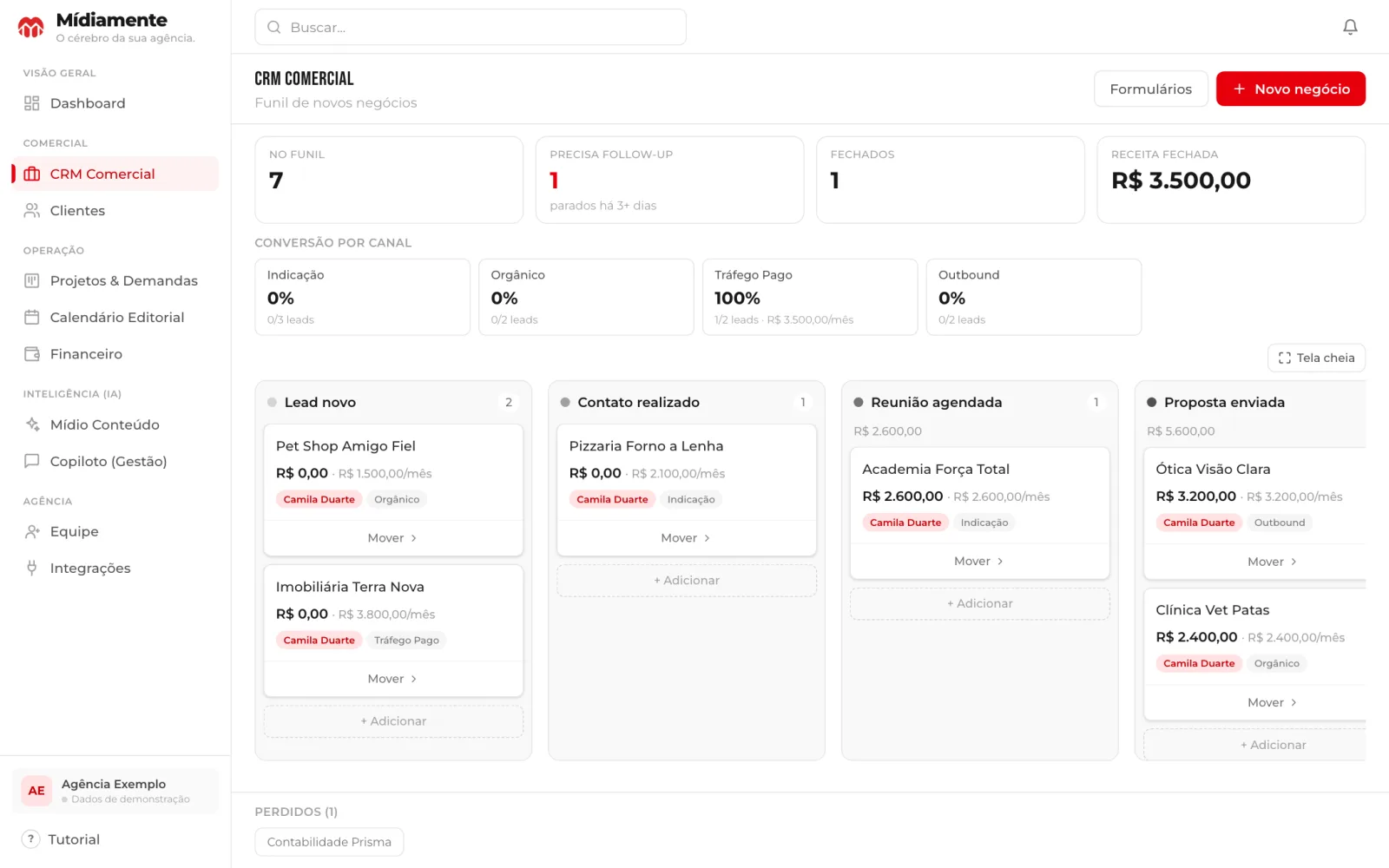1389x868 pixels.
Task: Click the Integrações plug icon
Action: (x=32, y=568)
